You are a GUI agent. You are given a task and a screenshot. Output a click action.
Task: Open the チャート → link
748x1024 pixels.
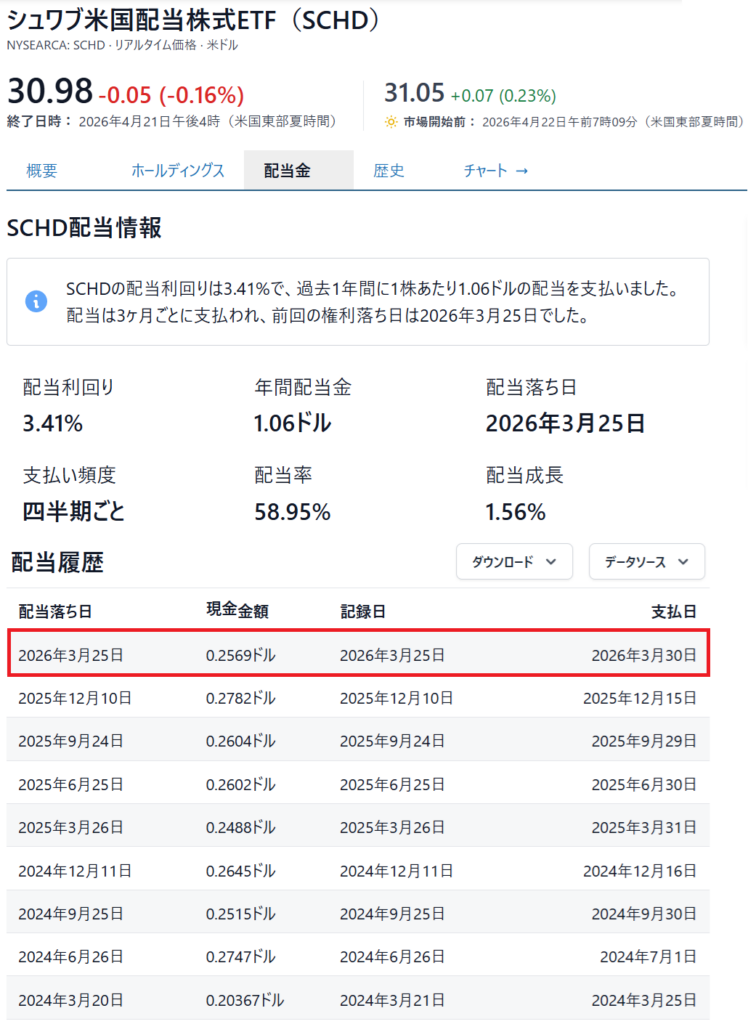point(495,171)
